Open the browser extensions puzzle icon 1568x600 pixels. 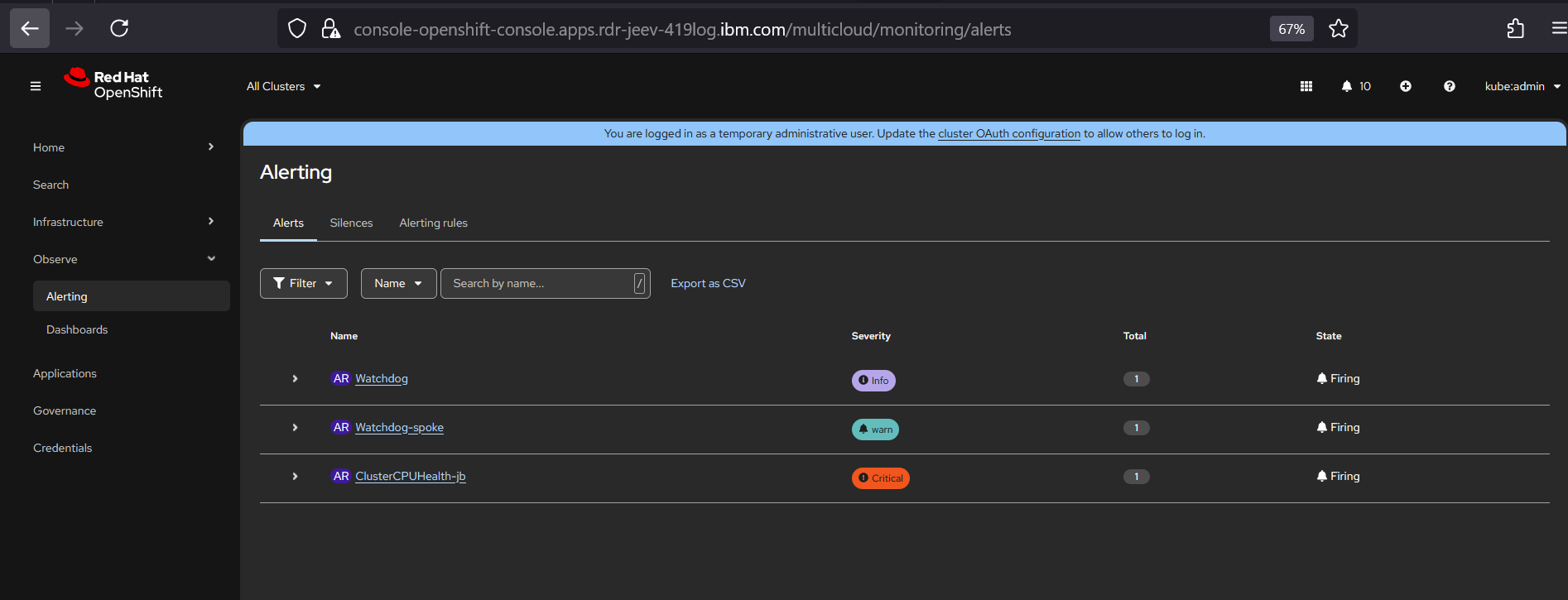tap(1515, 29)
